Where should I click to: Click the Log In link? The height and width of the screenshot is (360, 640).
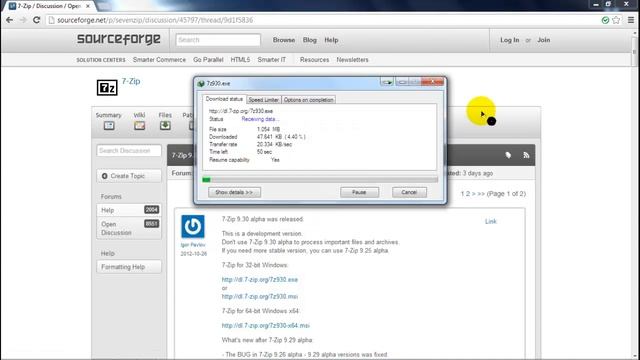pyautogui.click(x=510, y=40)
